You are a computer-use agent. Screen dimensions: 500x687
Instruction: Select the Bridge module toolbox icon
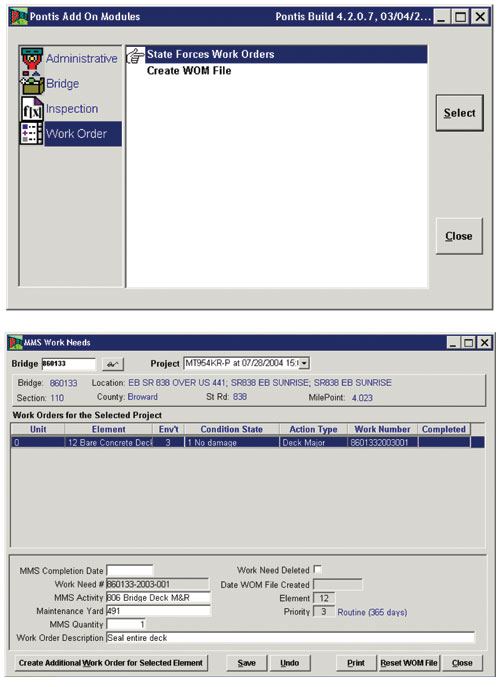pyautogui.click(x=32, y=84)
